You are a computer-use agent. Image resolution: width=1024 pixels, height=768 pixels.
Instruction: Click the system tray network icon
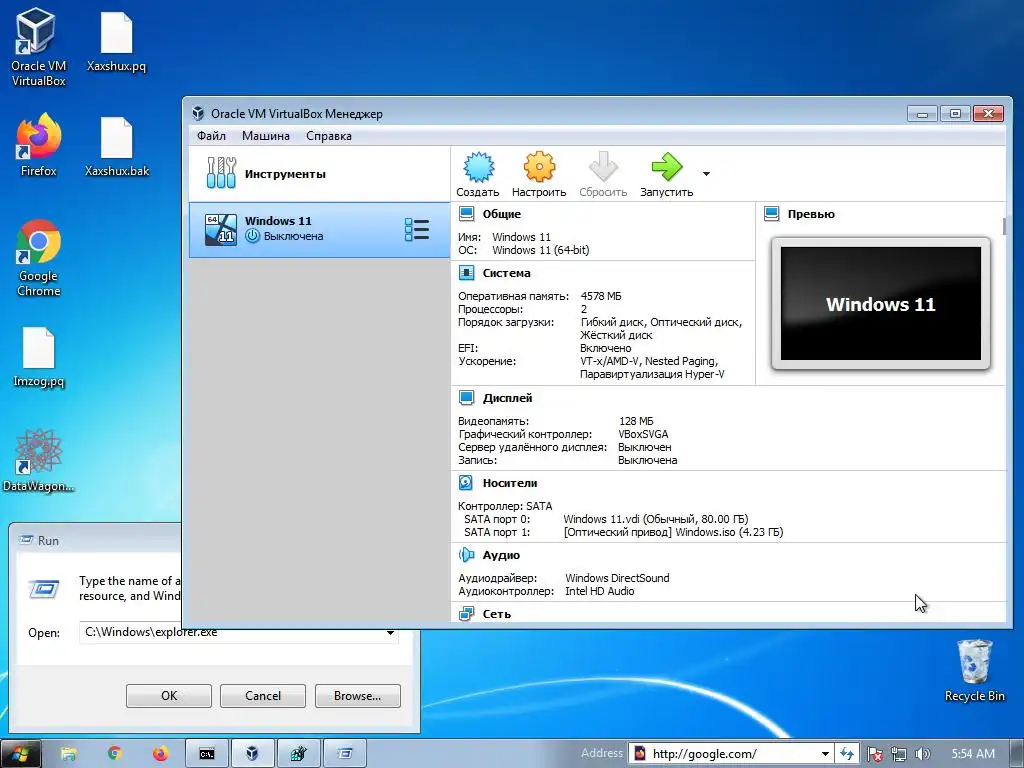pyautogui.click(x=899, y=754)
